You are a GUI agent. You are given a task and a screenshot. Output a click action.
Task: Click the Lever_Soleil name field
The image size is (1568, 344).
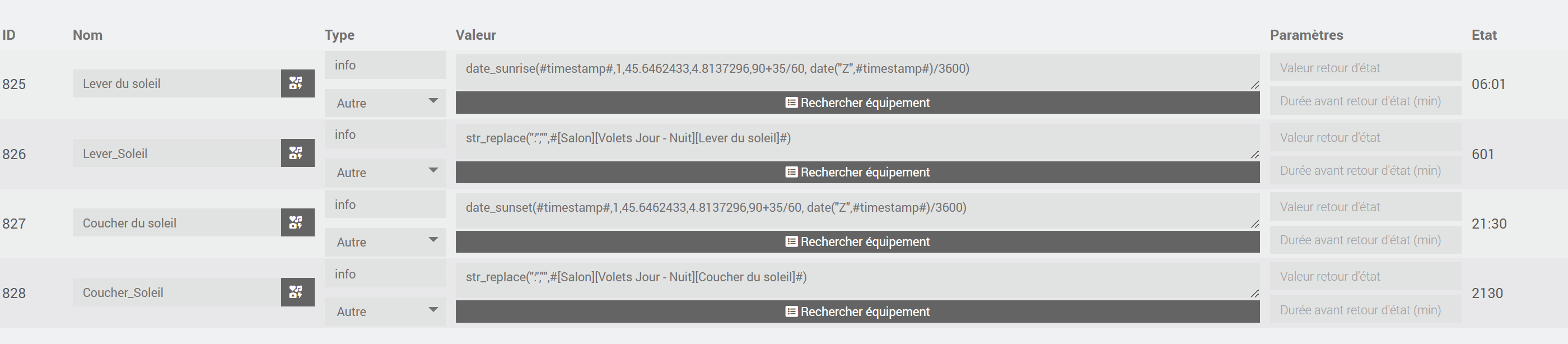pyautogui.click(x=176, y=154)
